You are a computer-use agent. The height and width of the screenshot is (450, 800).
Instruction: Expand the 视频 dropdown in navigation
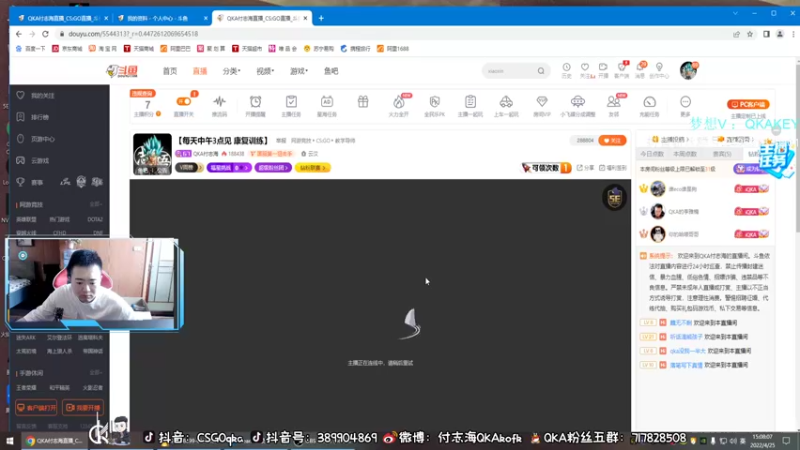(x=265, y=71)
